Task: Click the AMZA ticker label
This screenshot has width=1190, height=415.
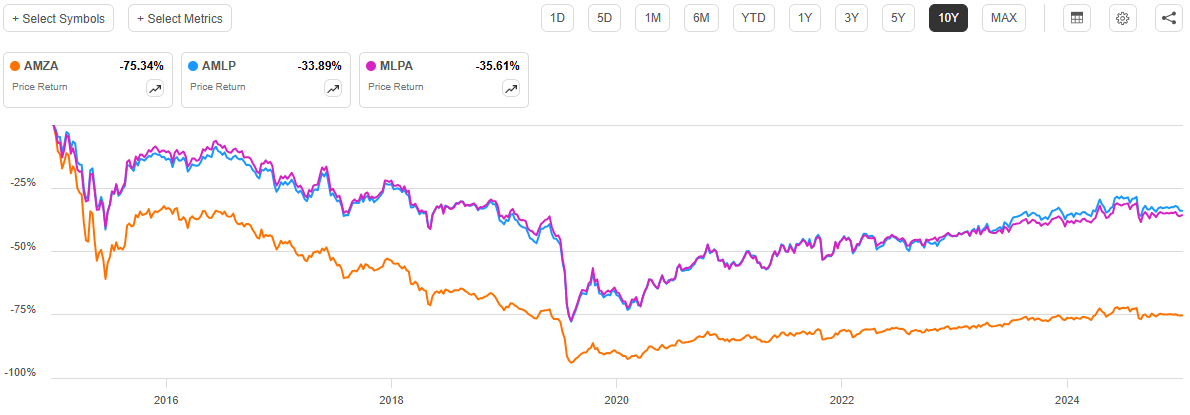Action: tap(43, 66)
